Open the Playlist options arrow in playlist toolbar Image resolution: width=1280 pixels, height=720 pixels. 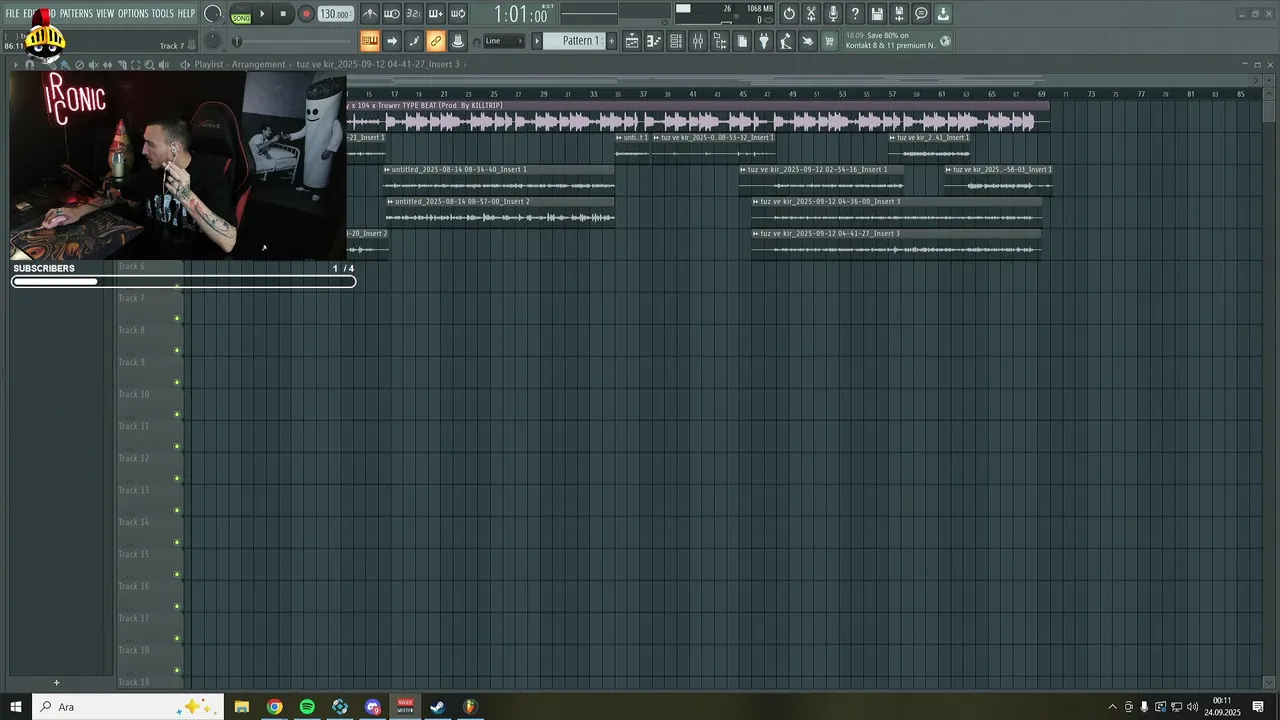pos(16,64)
